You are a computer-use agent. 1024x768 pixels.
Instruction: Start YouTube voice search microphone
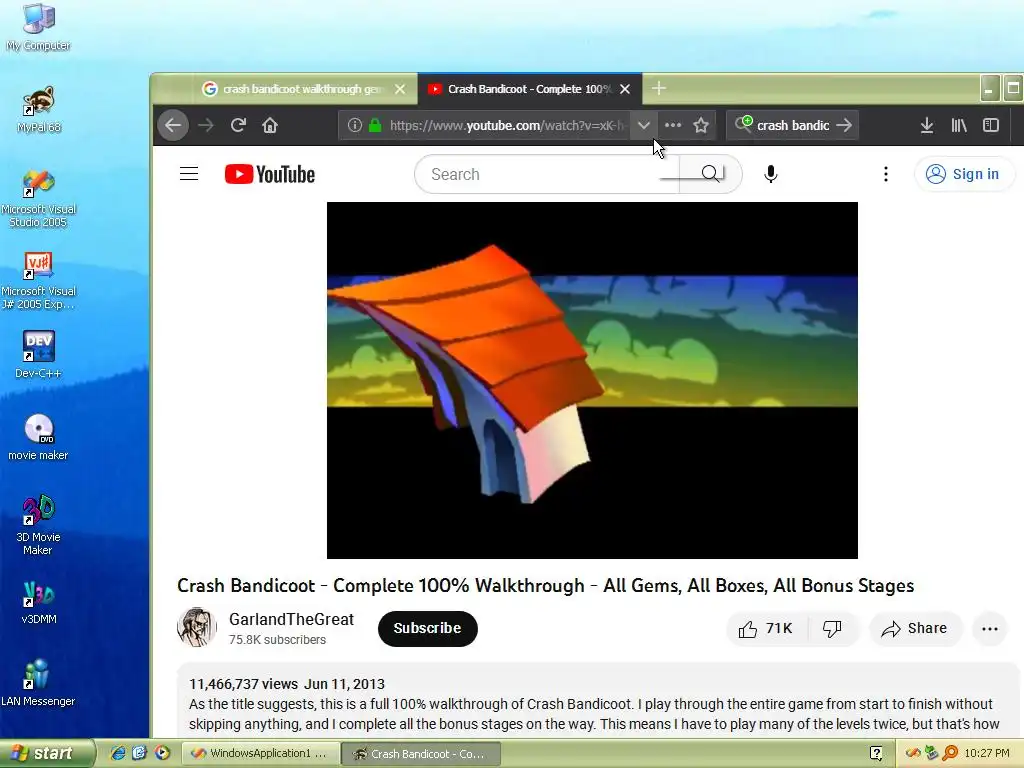[x=771, y=174]
